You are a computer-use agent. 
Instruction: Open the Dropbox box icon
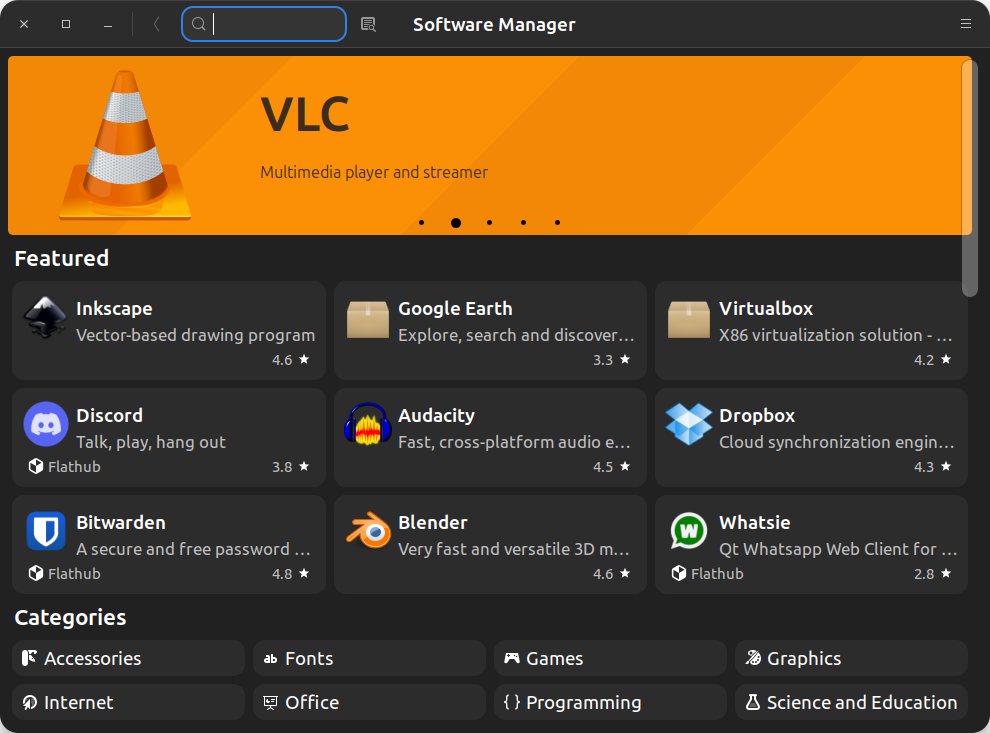click(688, 425)
